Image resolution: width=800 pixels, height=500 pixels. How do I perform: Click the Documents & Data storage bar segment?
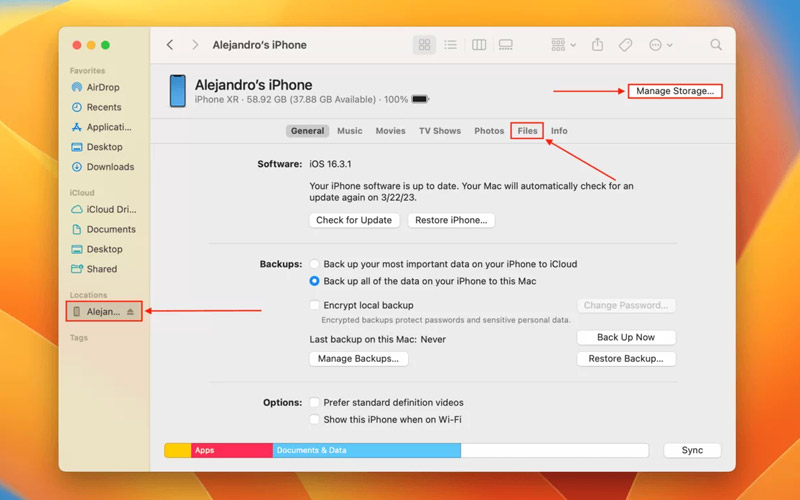point(366,451)
